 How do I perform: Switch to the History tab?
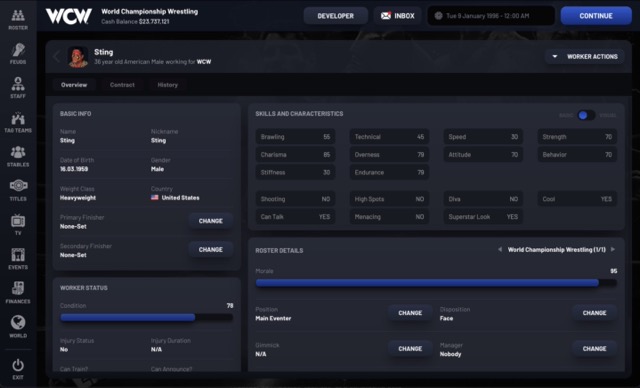click(167, 85)
